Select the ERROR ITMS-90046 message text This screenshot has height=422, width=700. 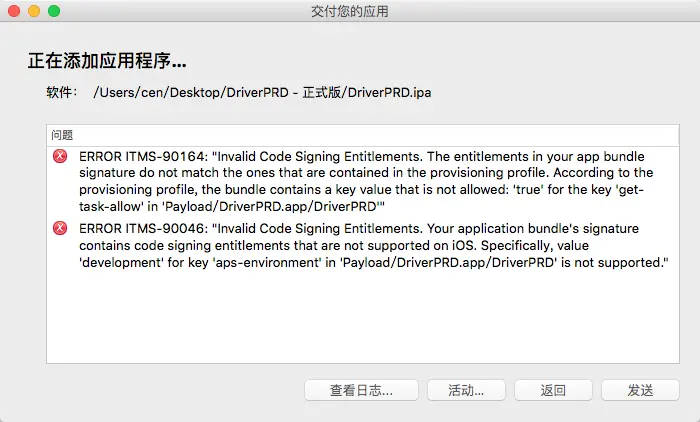pos(374,245)
